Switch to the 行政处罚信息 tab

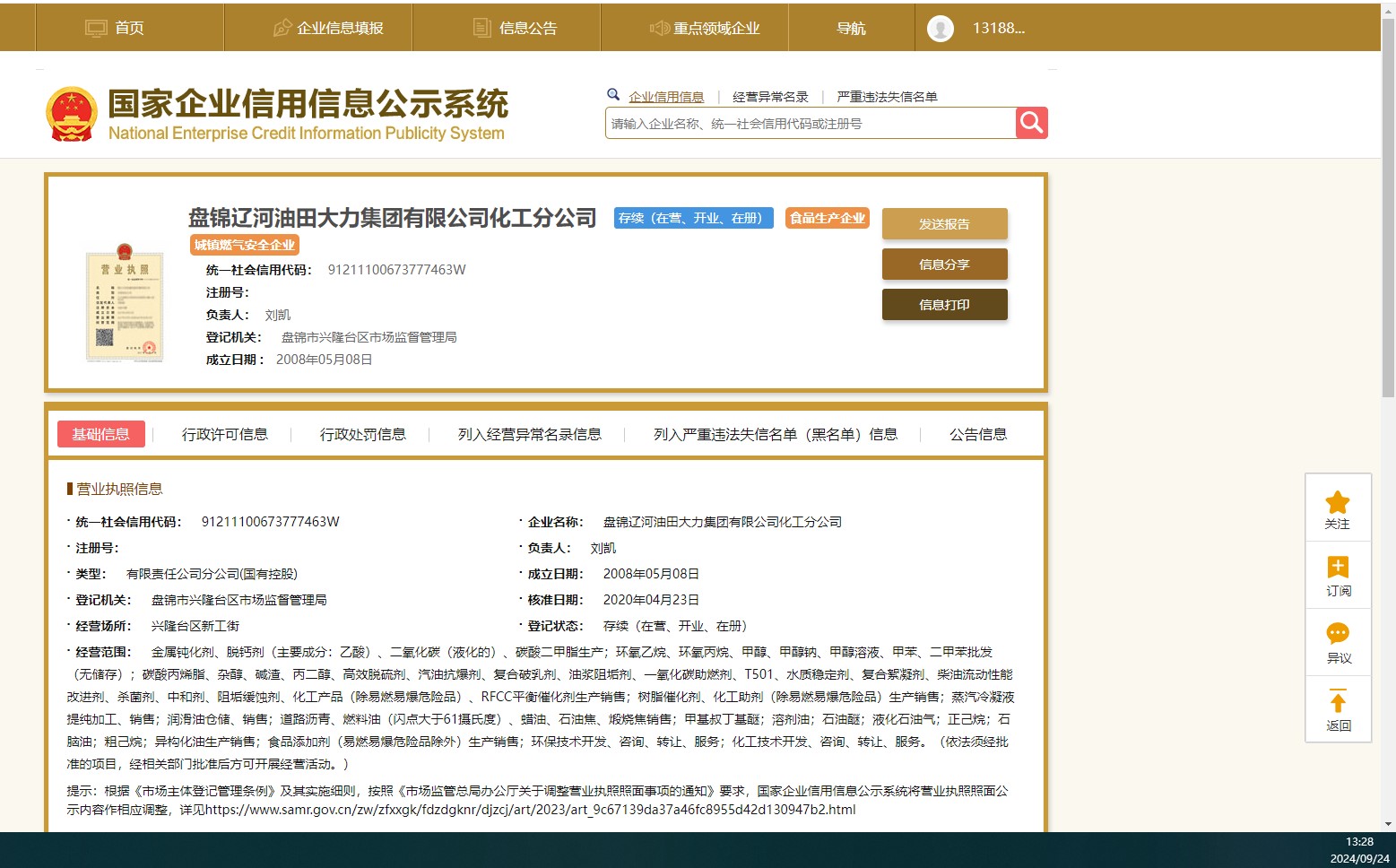coord(362,434)
